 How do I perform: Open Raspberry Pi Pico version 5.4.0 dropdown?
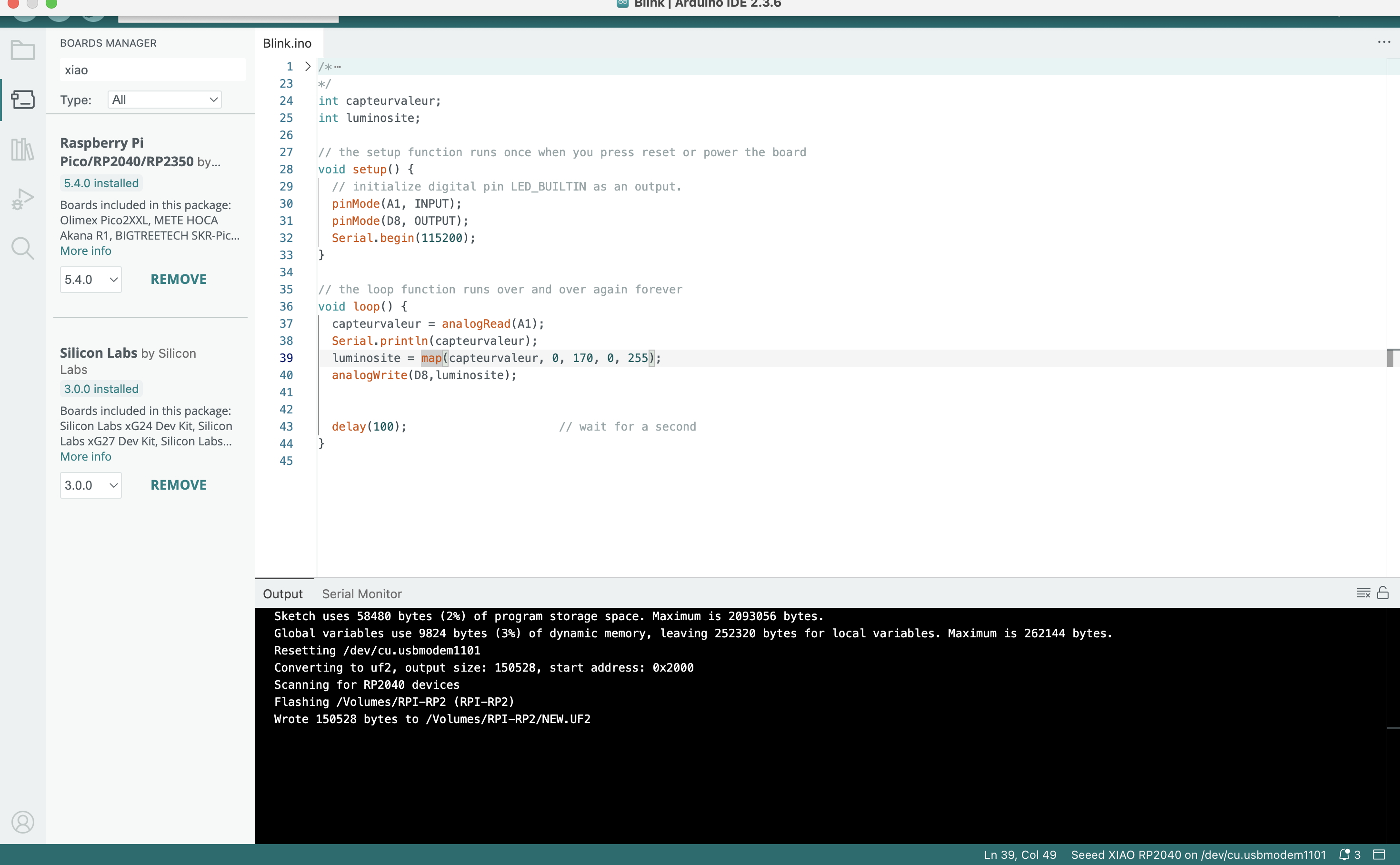(x=90, y=280)
